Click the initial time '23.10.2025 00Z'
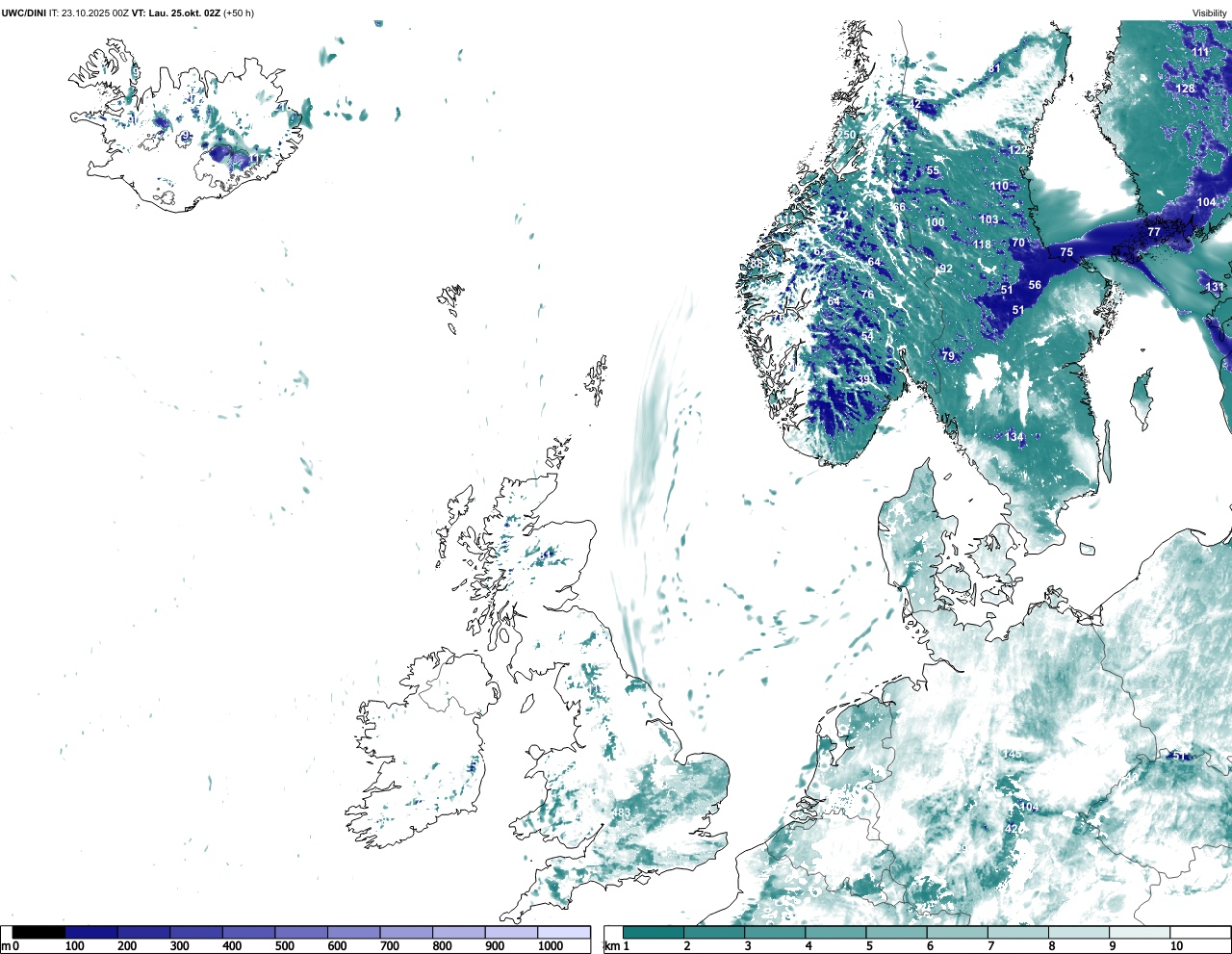Image resolution: width=1232 pixels, height=954 pixels. click(x=95, y=13)
